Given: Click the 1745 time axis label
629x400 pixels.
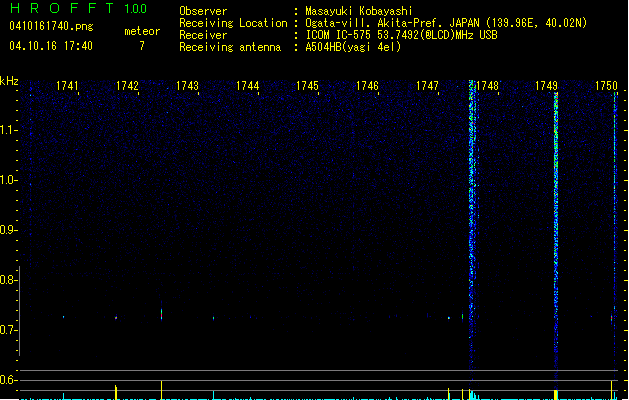Looking at the screenshot, I should tap(307, 86).
